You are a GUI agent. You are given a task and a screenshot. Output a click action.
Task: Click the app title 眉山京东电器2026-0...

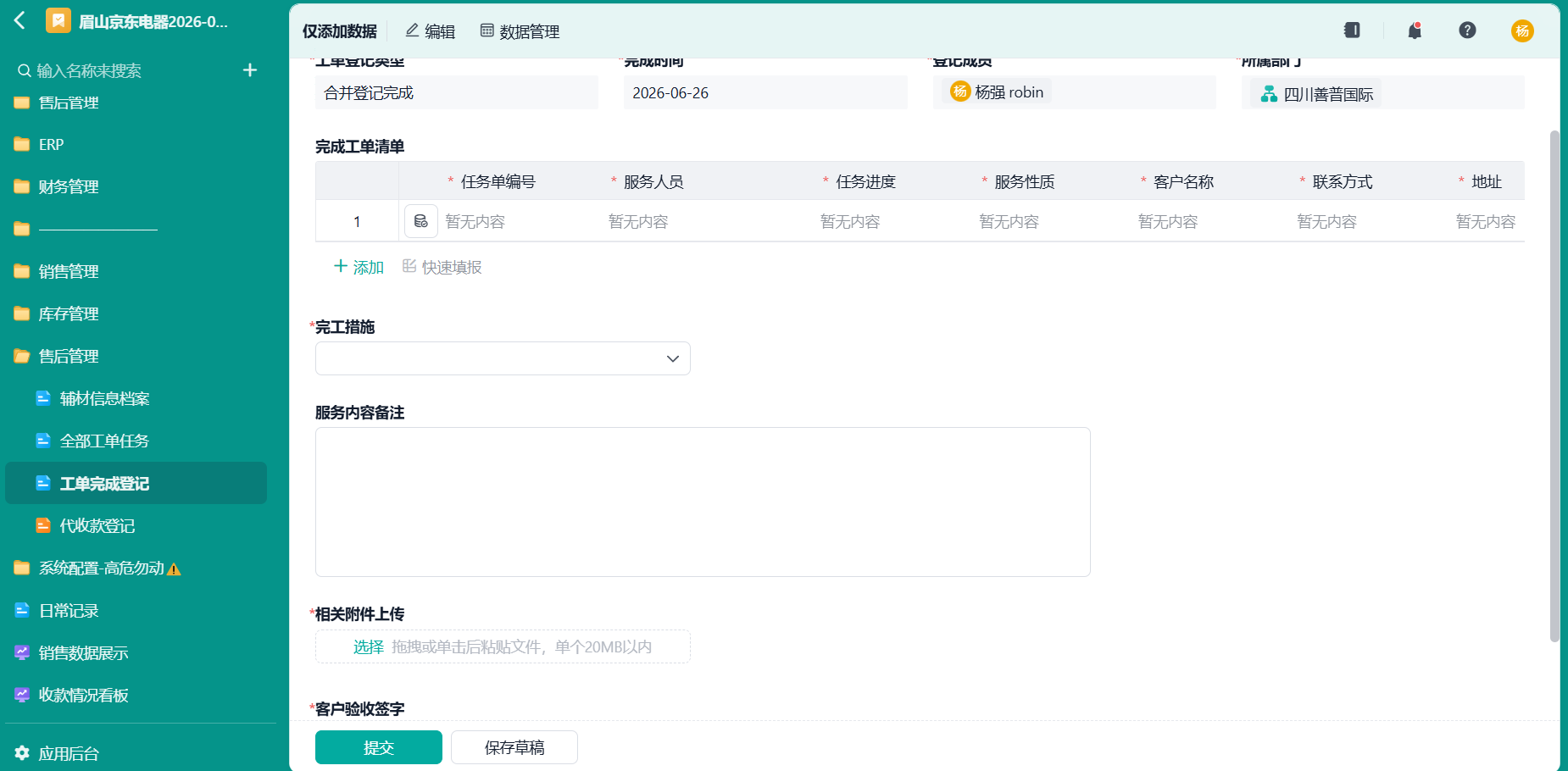[153, 21]
